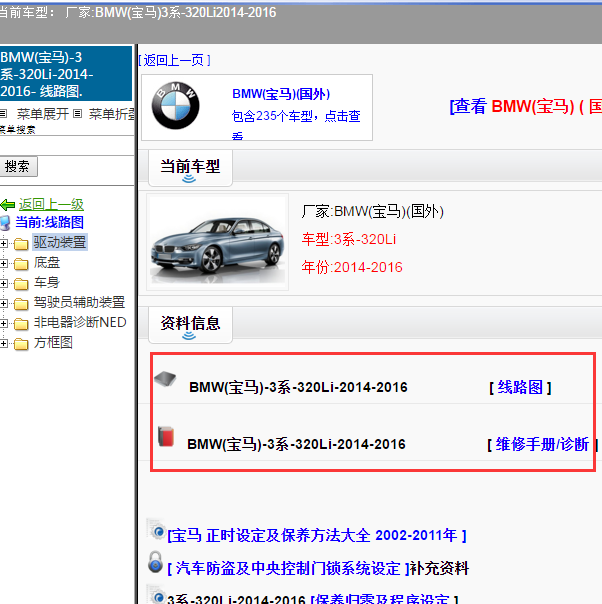Click the 查看 BMW(宝马) link at right
The height and width of the screenshot is (604, 602).
525,106
